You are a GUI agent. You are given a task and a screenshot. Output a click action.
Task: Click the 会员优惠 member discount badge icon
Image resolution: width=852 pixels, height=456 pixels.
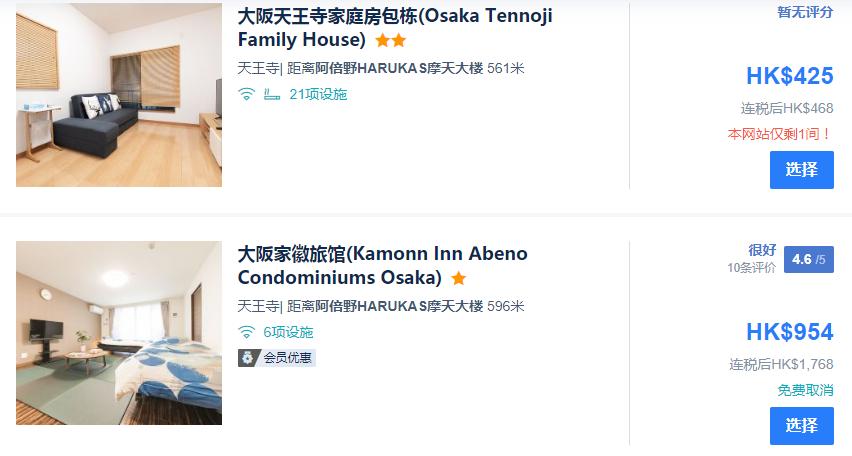point(247,357)
